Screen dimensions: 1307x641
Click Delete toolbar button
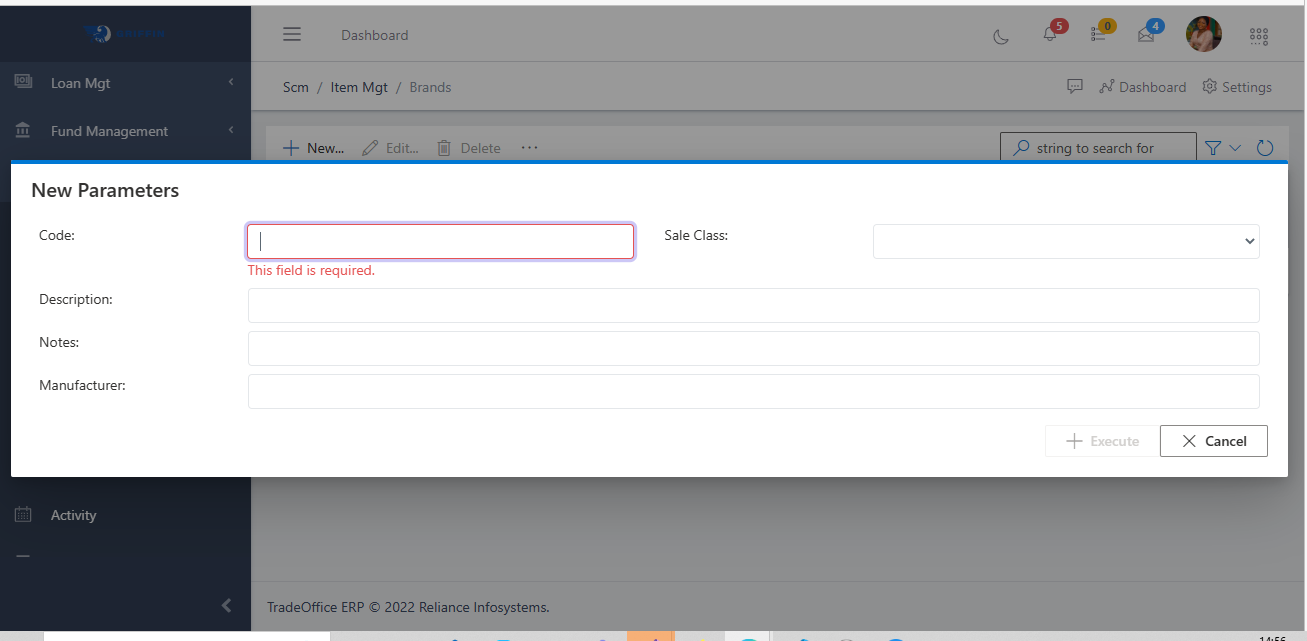coord(469,148)
